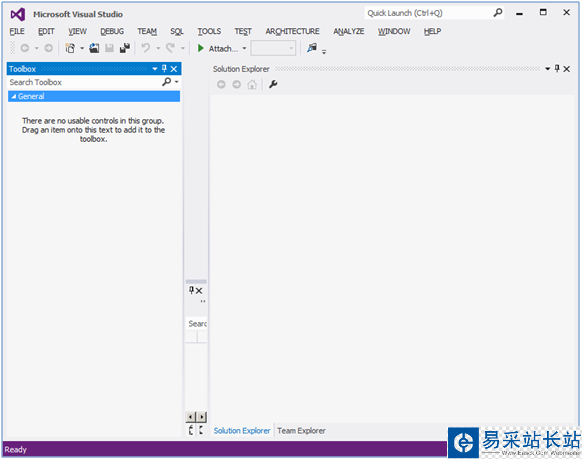Minimize the Visual Studio window
This screenshot has height=459, width=582.
pos(519,13)
